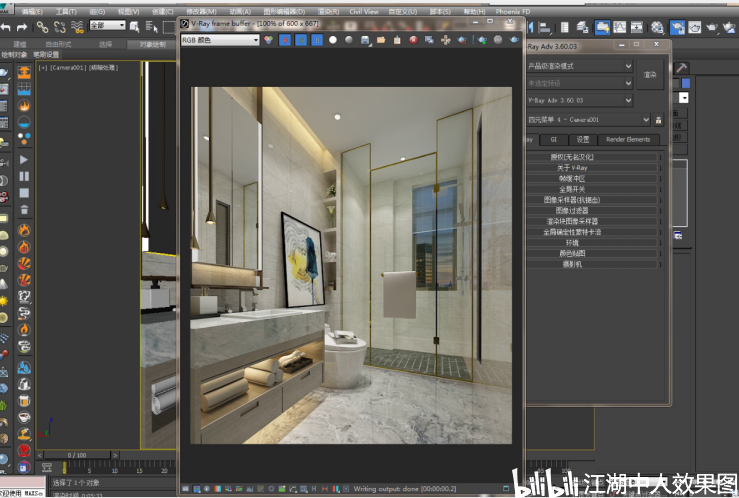Click redo arrow in main toolbar
Viewport: 739px width, 498px height.
(x=22, y=27)
